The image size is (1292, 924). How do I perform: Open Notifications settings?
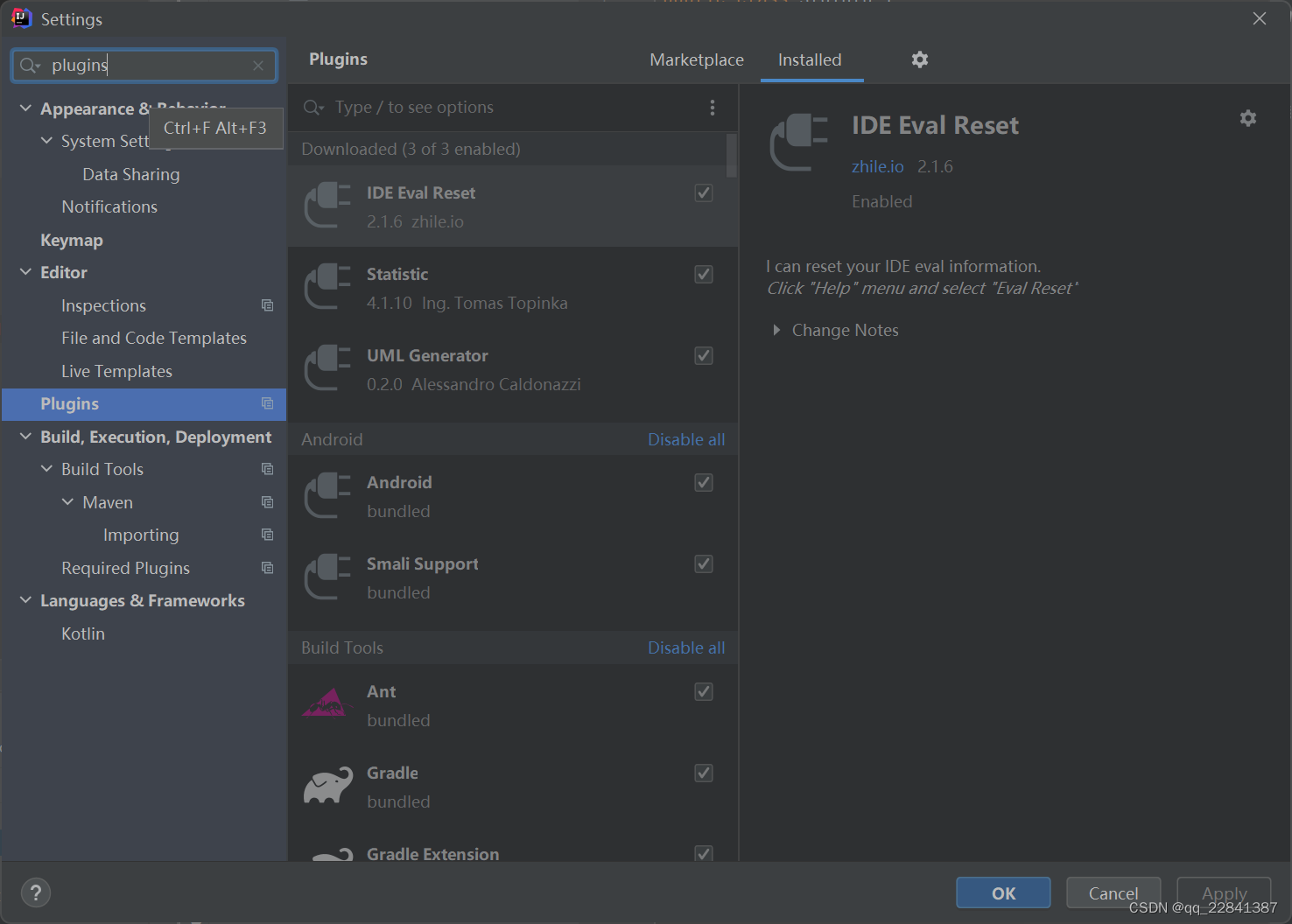(x=109, y=206)
